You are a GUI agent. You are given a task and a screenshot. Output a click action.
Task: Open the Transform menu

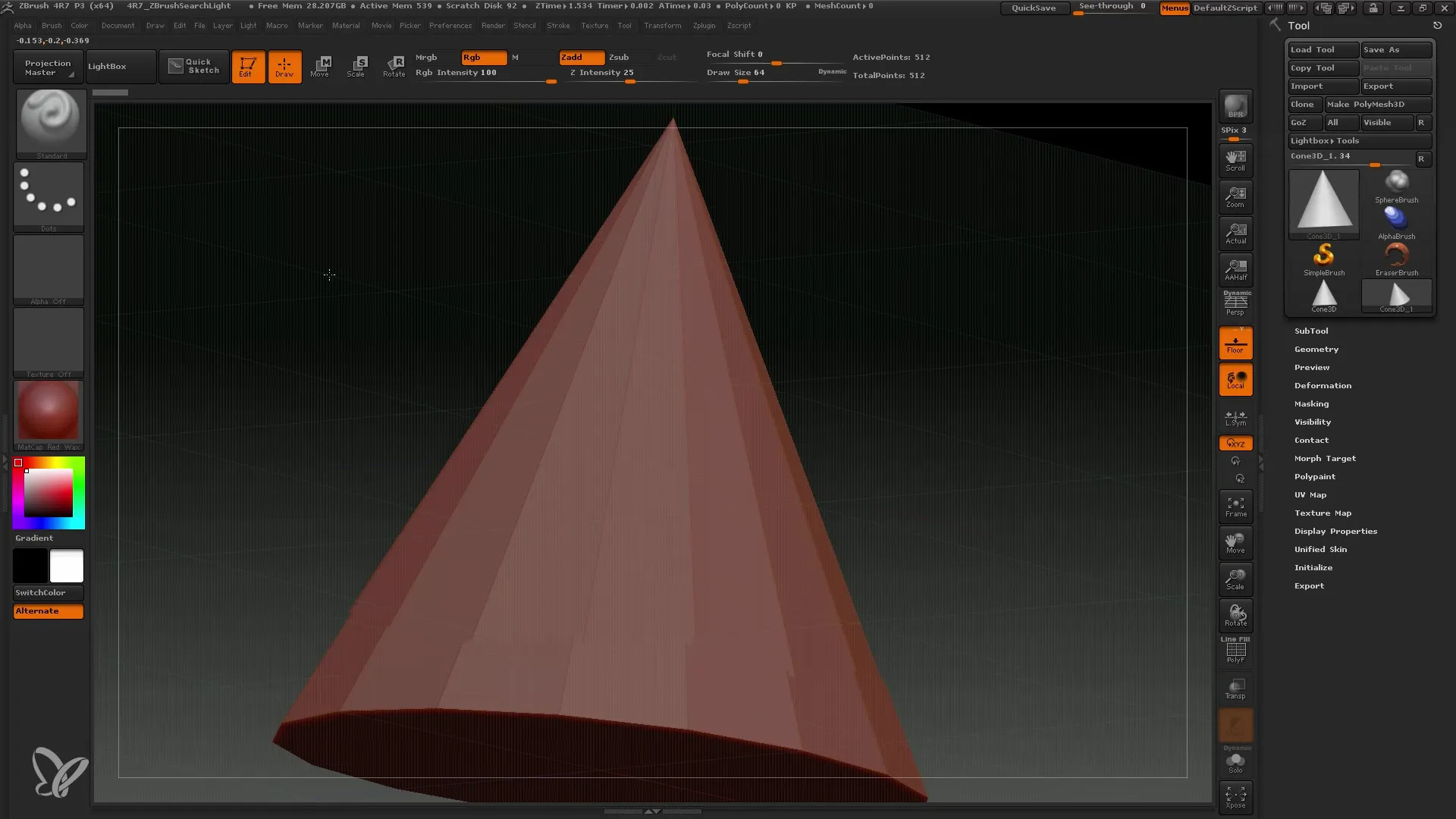[661, 25]
